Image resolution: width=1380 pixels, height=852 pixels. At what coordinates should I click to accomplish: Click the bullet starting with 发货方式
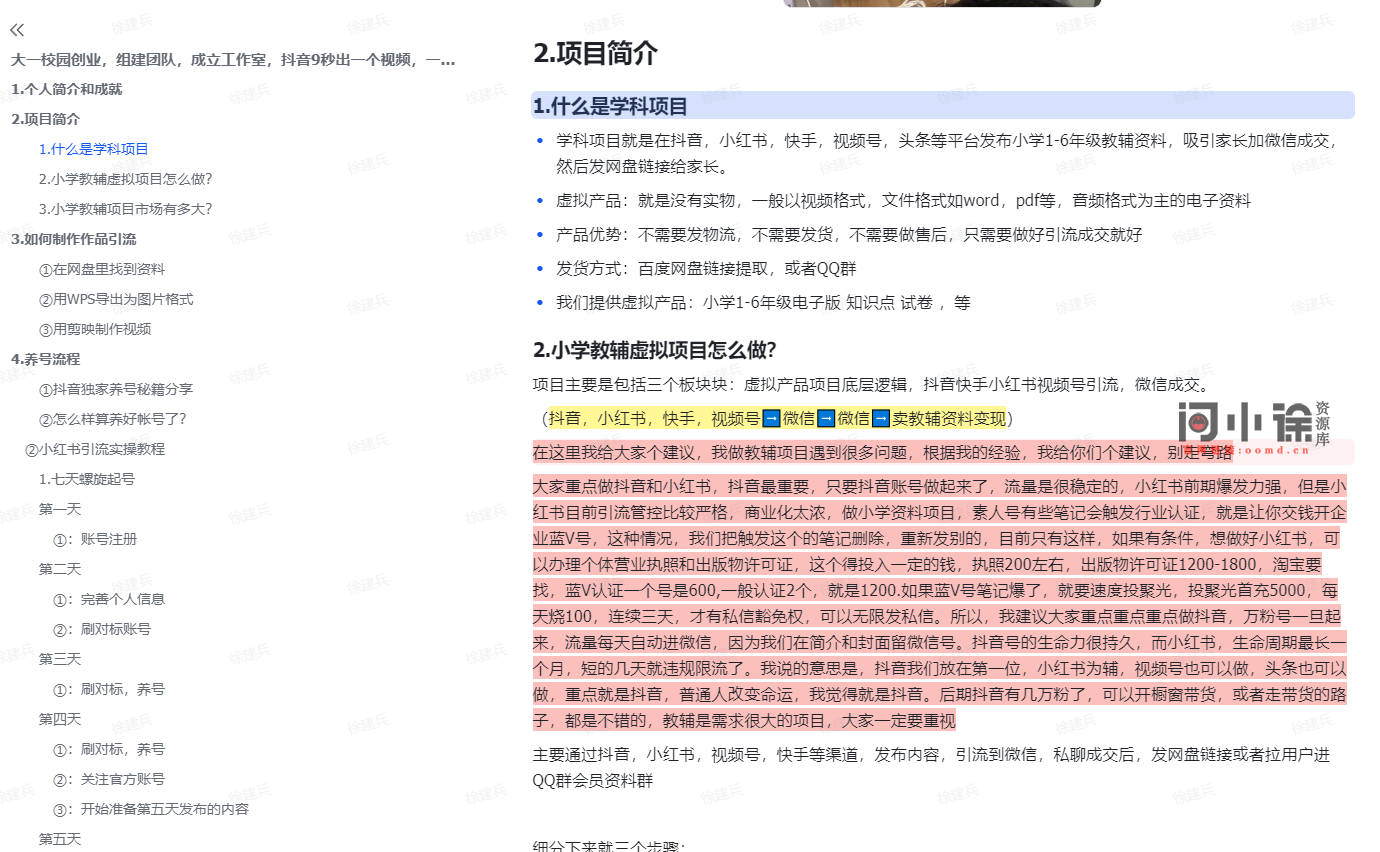(706, 268)
